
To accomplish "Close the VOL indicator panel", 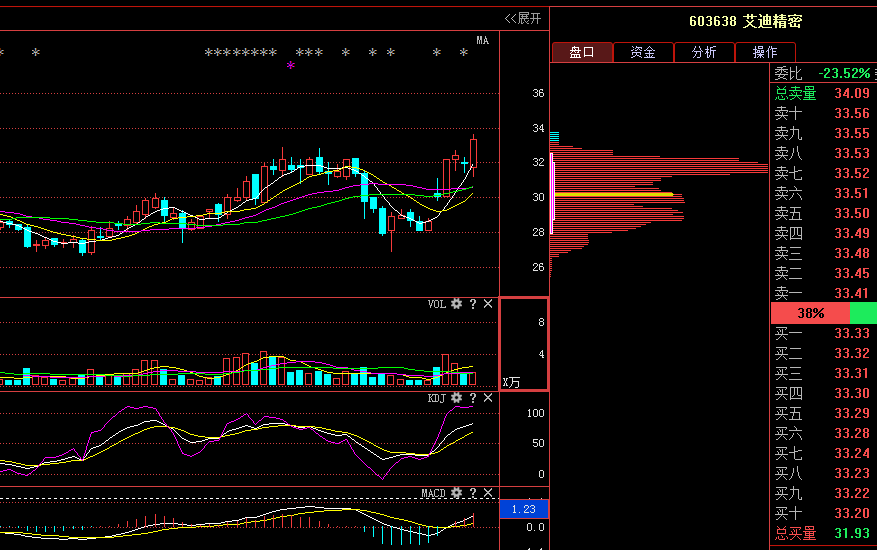I will (488, 304).
